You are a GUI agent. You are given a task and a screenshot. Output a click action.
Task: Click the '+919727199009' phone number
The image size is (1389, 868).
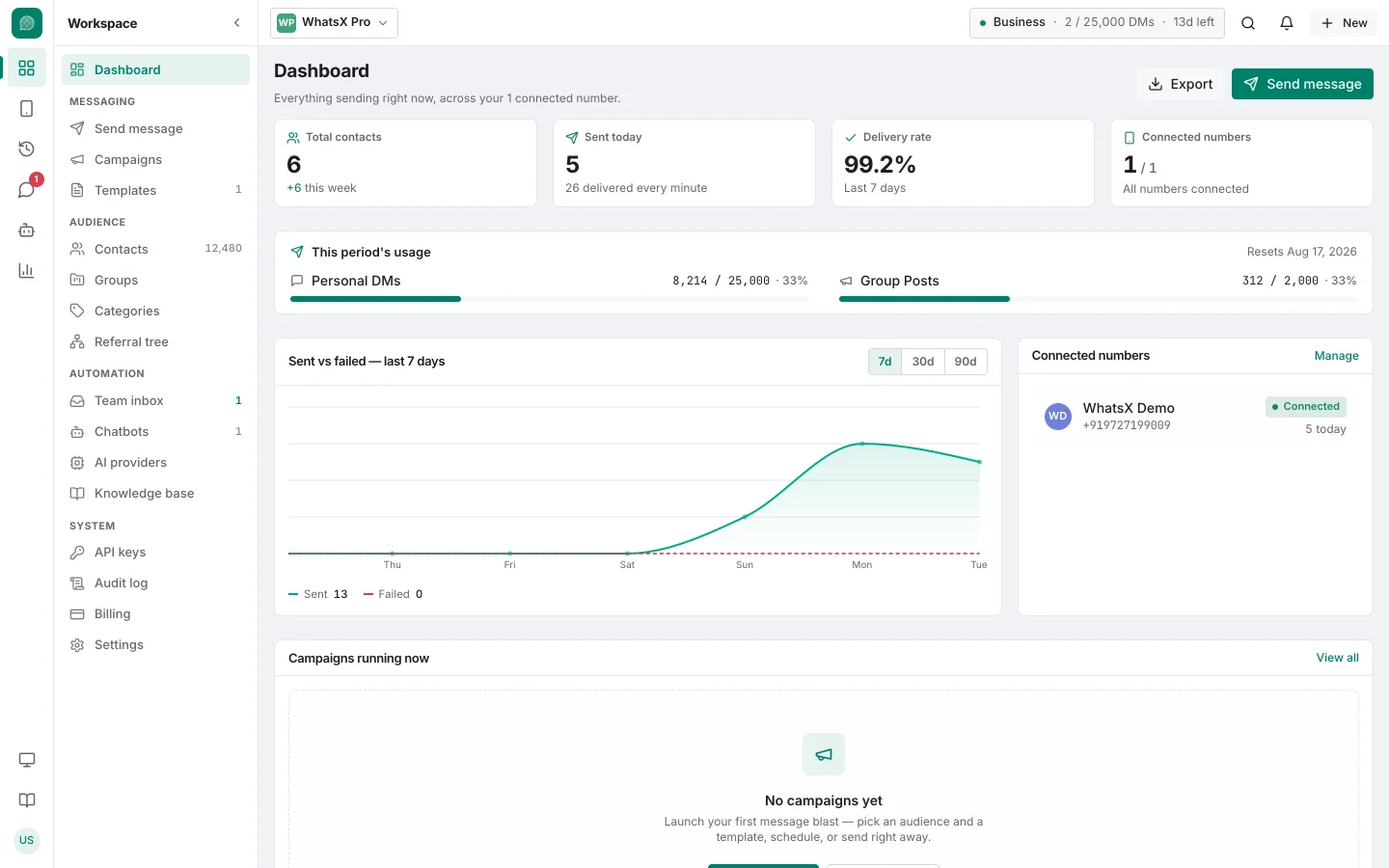coord(1127,425)
